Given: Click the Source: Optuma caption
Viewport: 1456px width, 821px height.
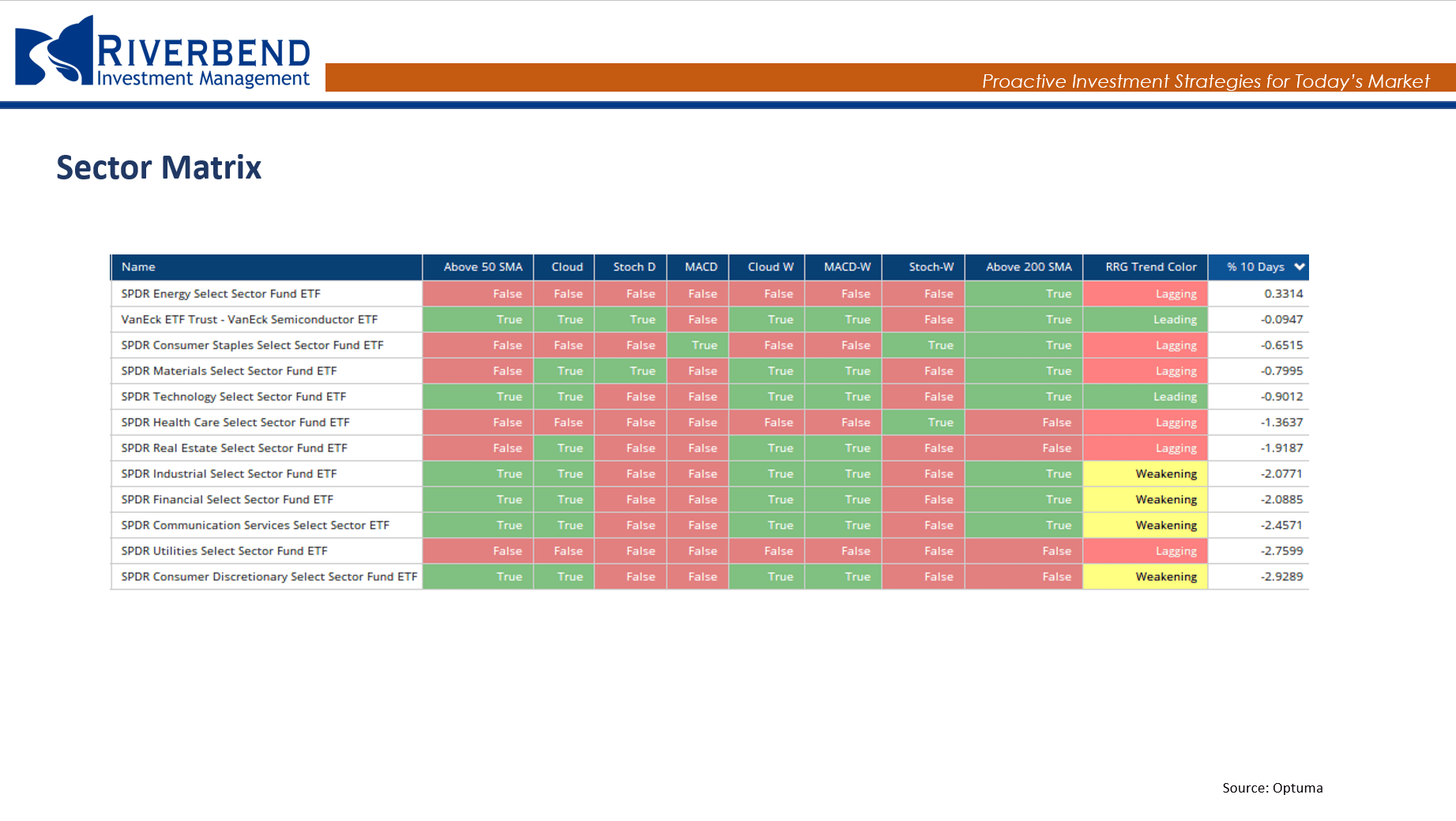Looking at the screenshot, I should [1272, 788].
